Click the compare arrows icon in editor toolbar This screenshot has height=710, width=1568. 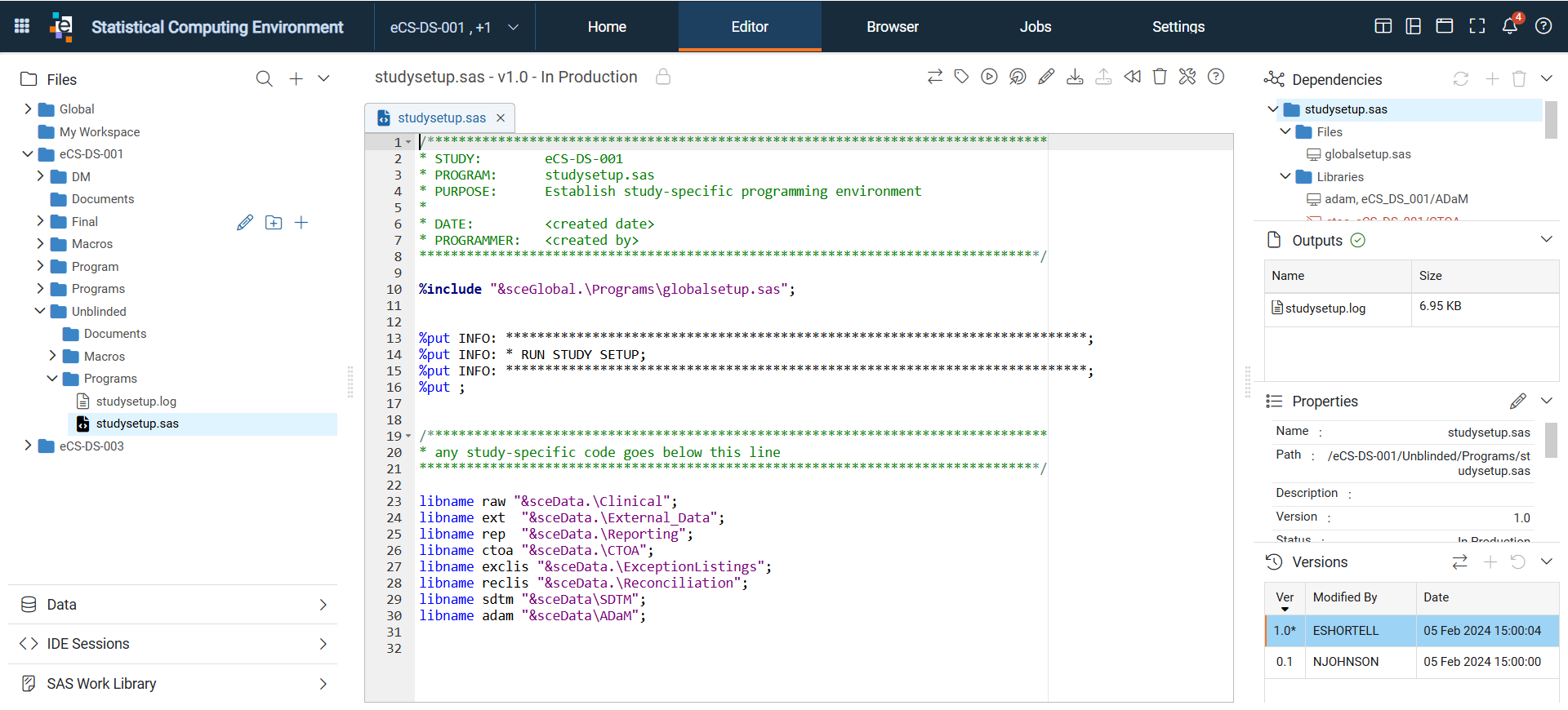click(935, 77)
